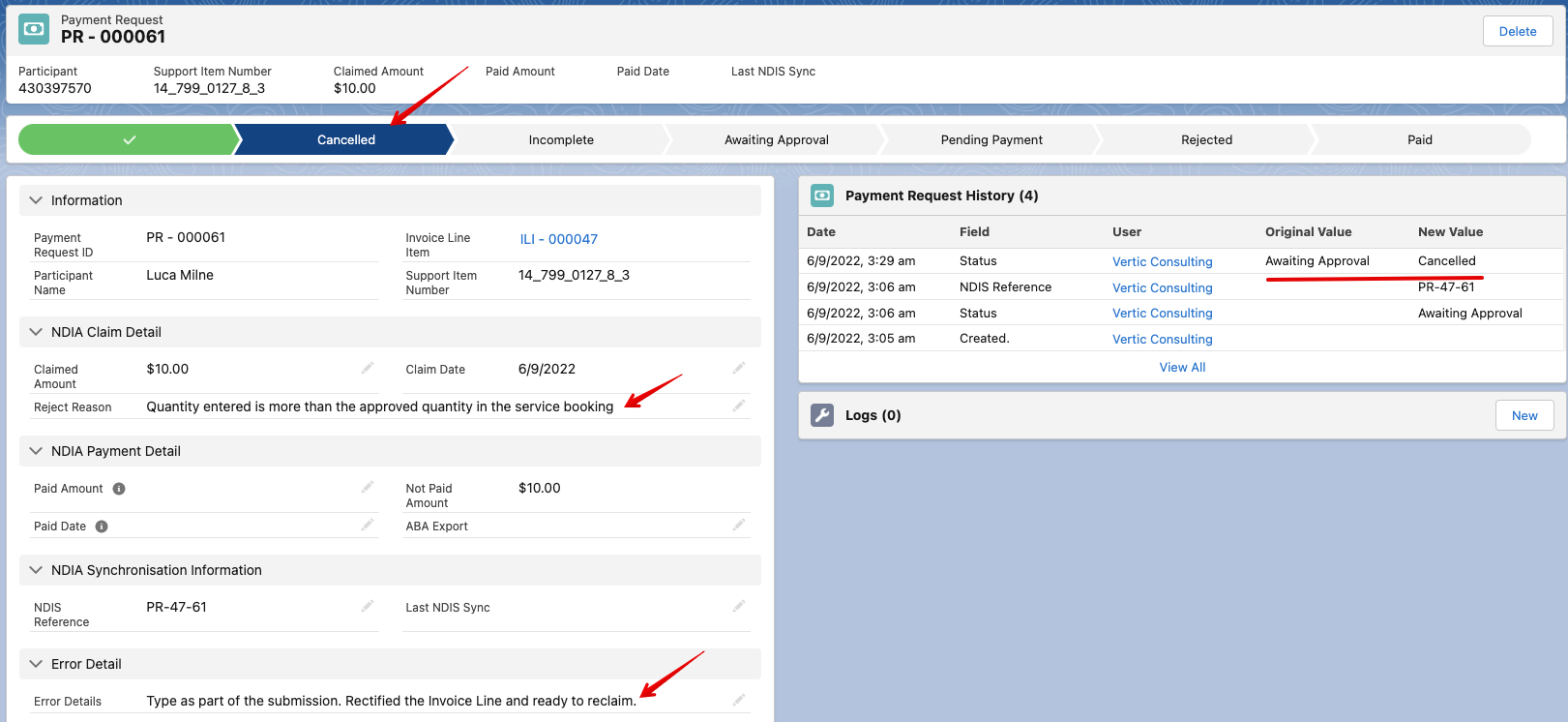Collapse the Error Detail section
Image resolution: width=1568 pixels, height=722 pixels.
tap(36, 664)
